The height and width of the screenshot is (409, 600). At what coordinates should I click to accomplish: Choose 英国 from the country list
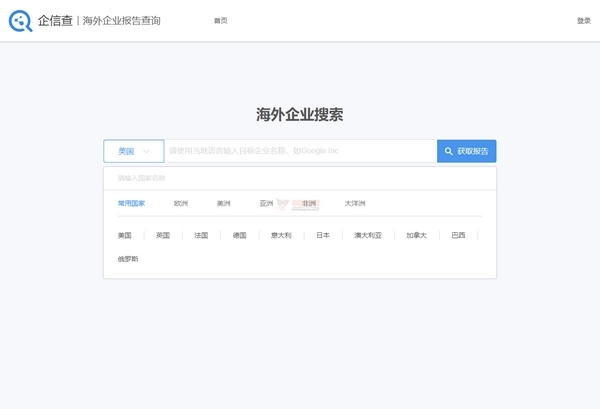point(163,235)
